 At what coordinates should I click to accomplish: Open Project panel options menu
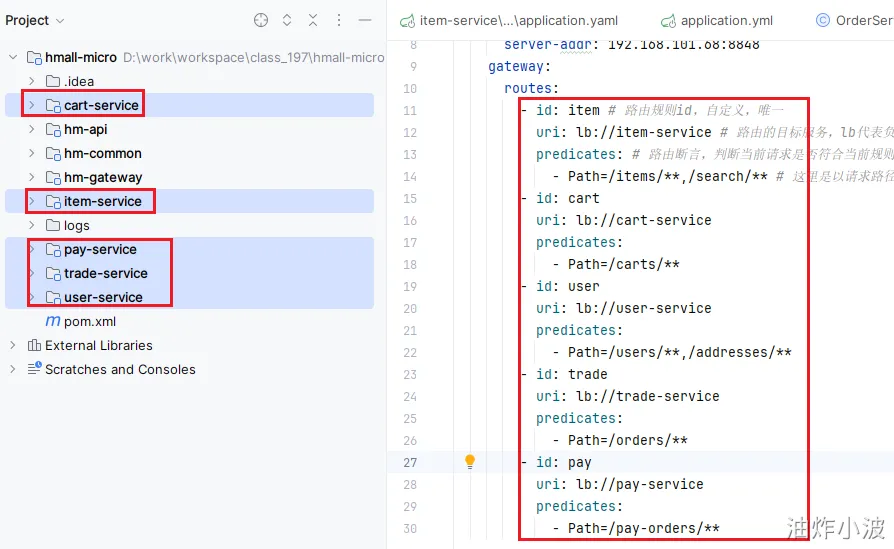[339, 20]
